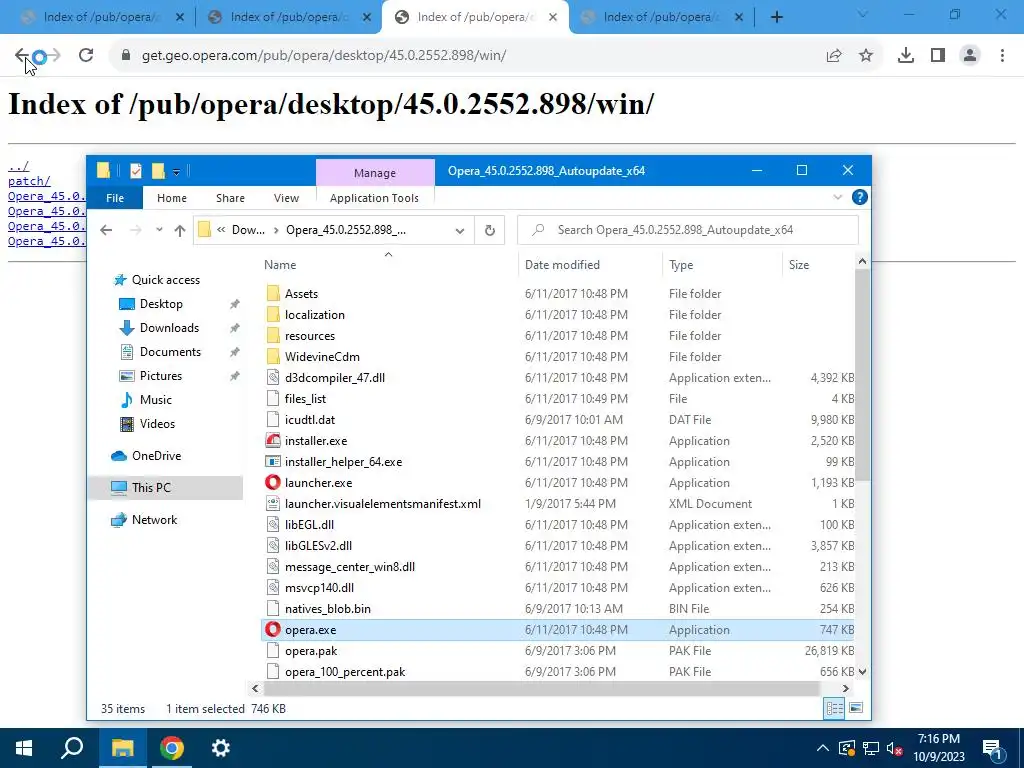The width and height of the screenshot is (1024, 768).
Task: Go back in File Explorer
Action: pyautogui.click(x=106, y=230)
